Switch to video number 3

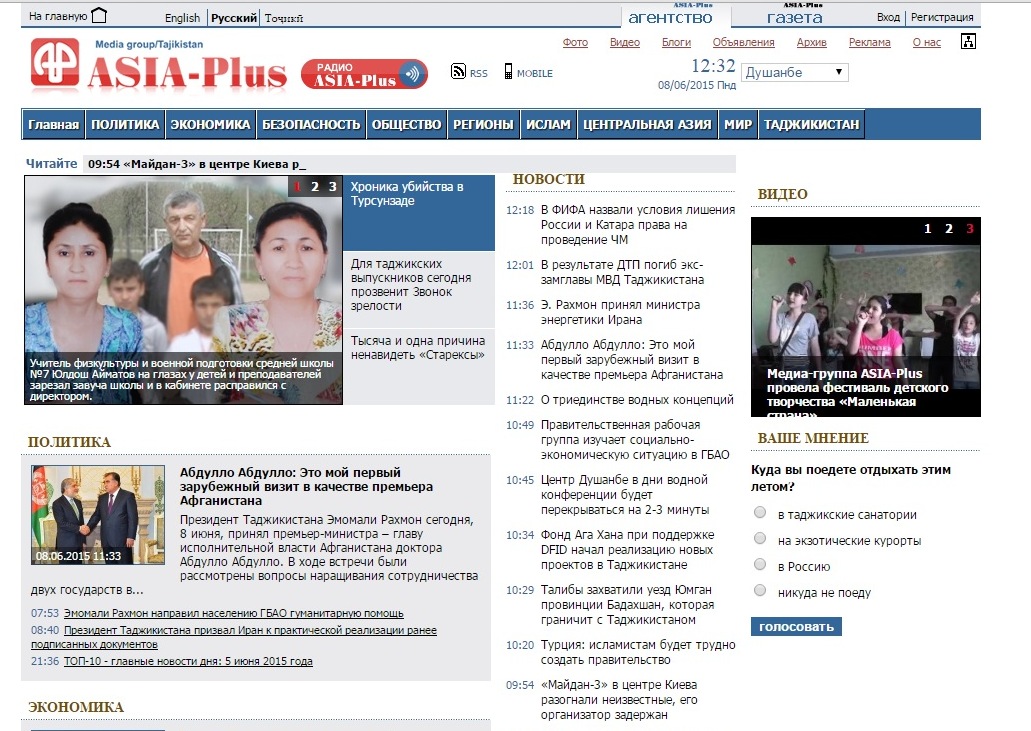pyautogui.click(x=969, y=229)
